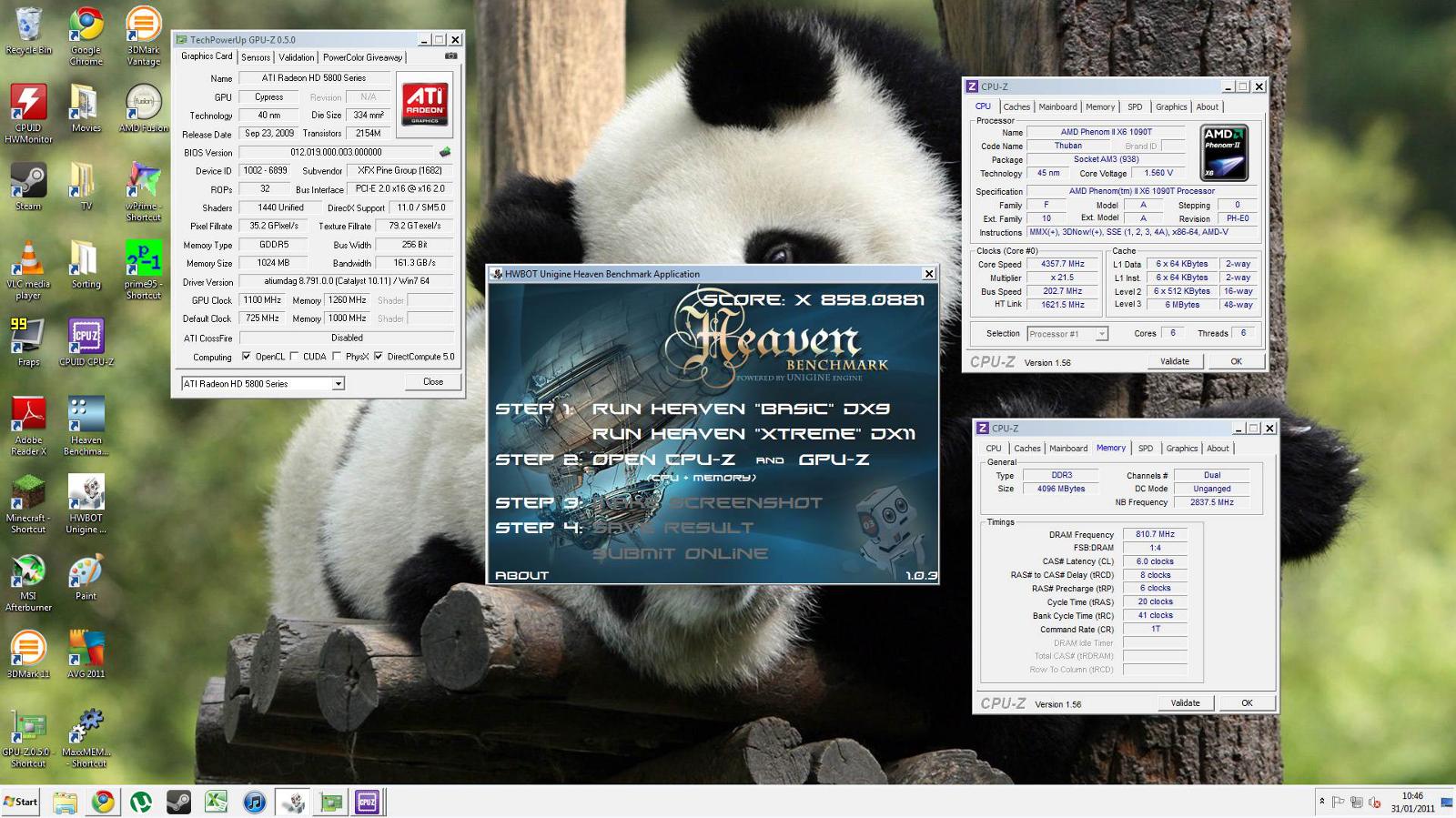Viewport: 1456px width, 818px height.
Task: Toggle CUDA checkbox in GPU-Z
Action: coord(294,357)
